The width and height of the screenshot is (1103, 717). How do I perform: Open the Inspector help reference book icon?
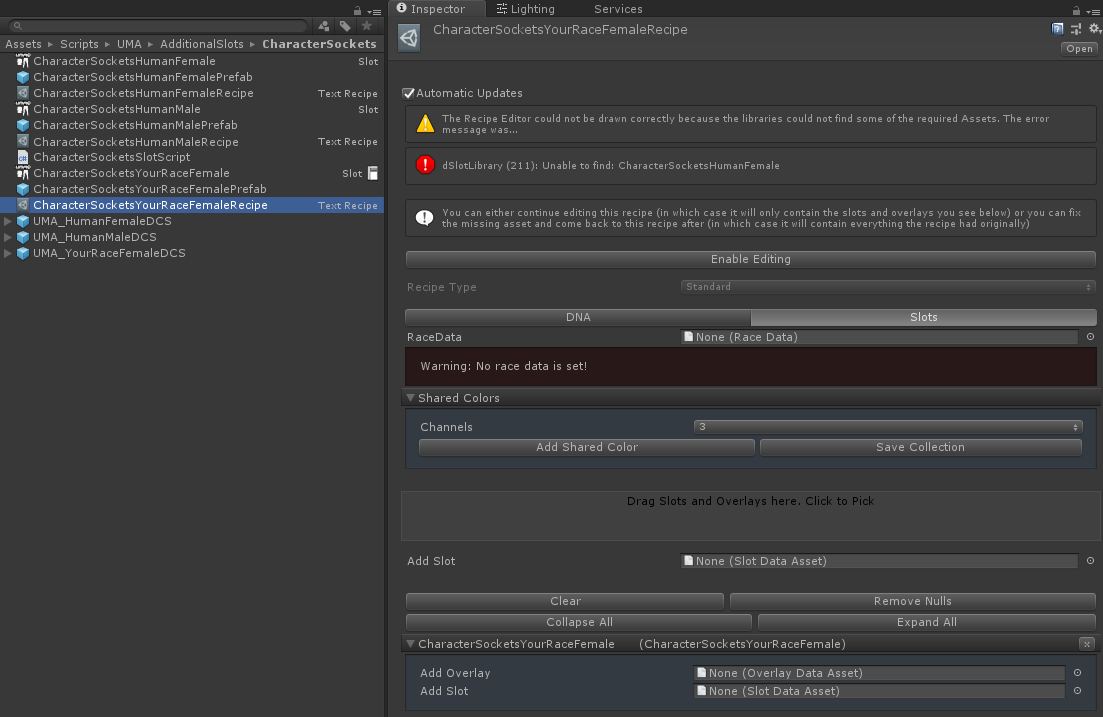[1057, 29]
